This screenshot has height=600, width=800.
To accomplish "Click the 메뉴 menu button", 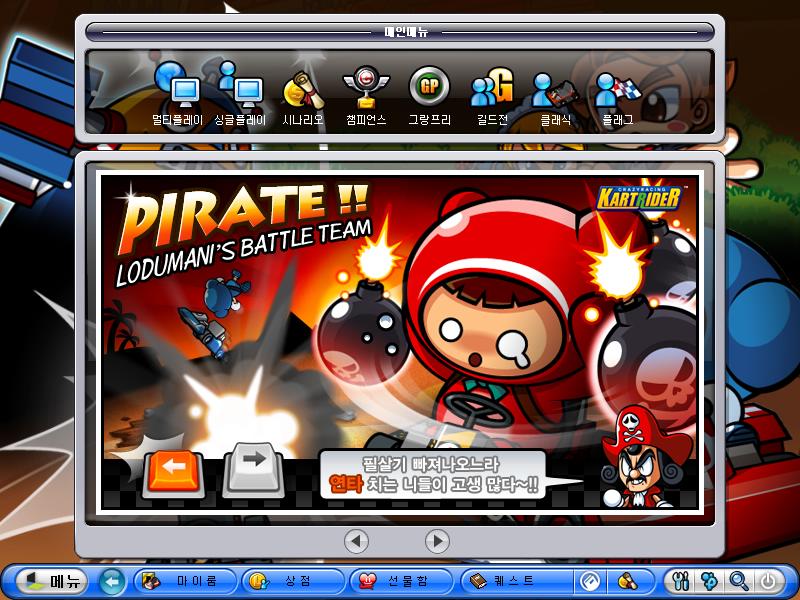I will pos(50,581).
